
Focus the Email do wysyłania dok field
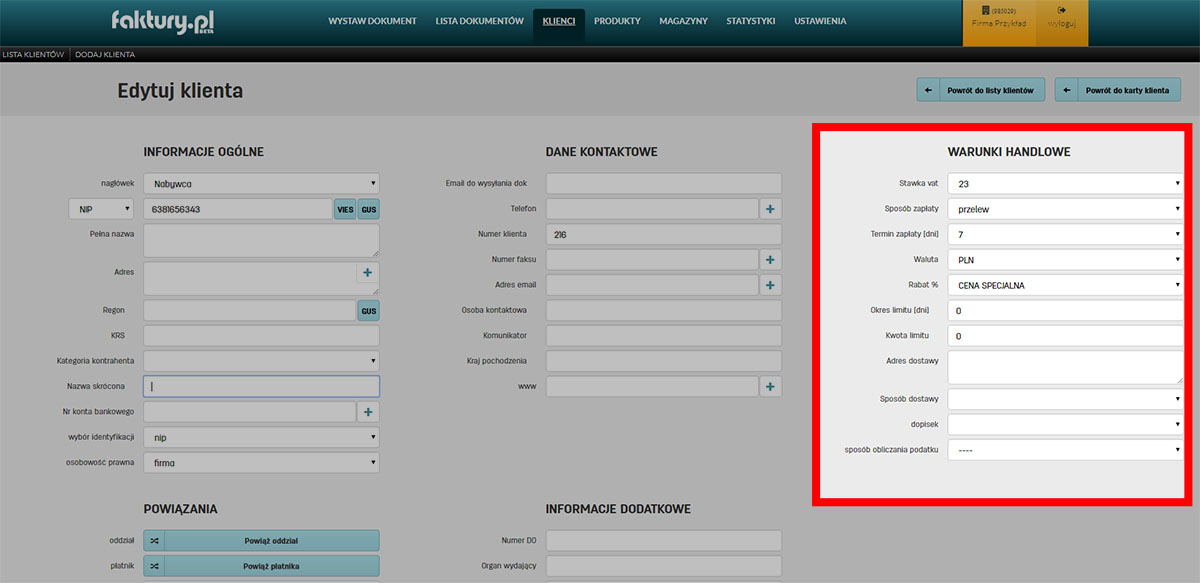(663, 184)
